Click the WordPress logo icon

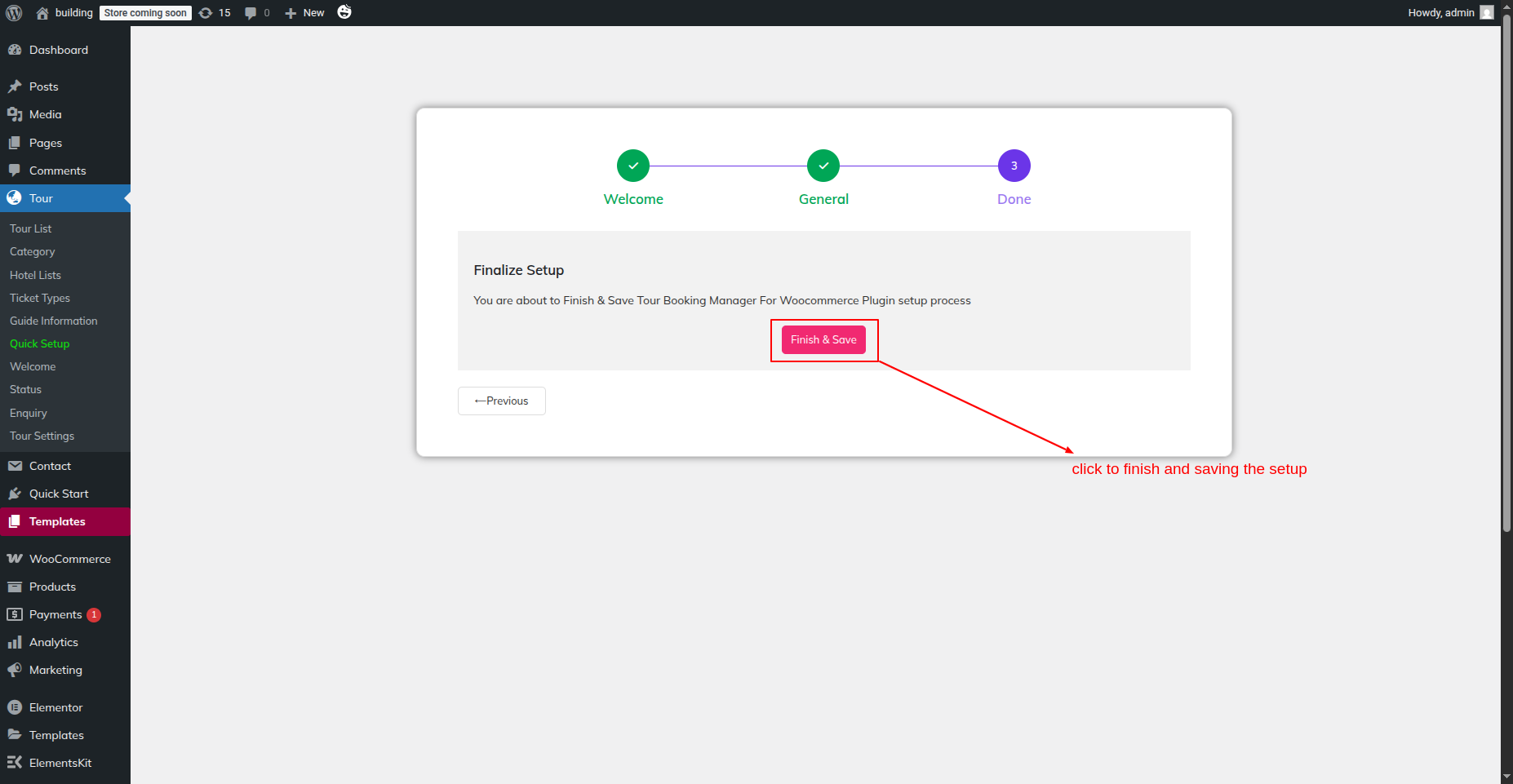(14, 13)
